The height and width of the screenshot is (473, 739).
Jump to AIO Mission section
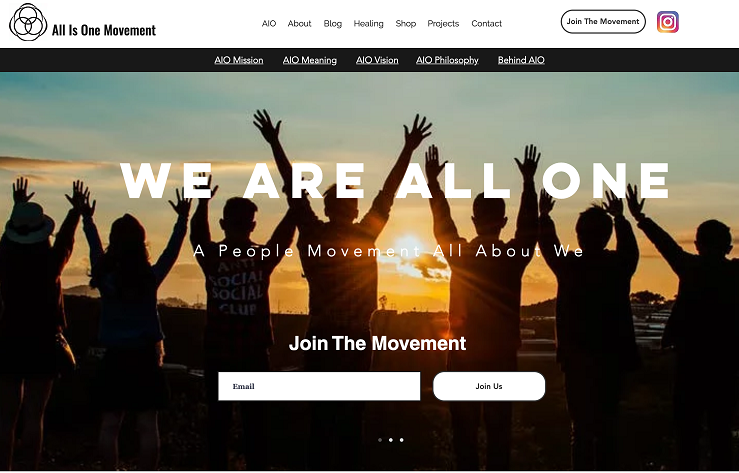coord(239,60)
